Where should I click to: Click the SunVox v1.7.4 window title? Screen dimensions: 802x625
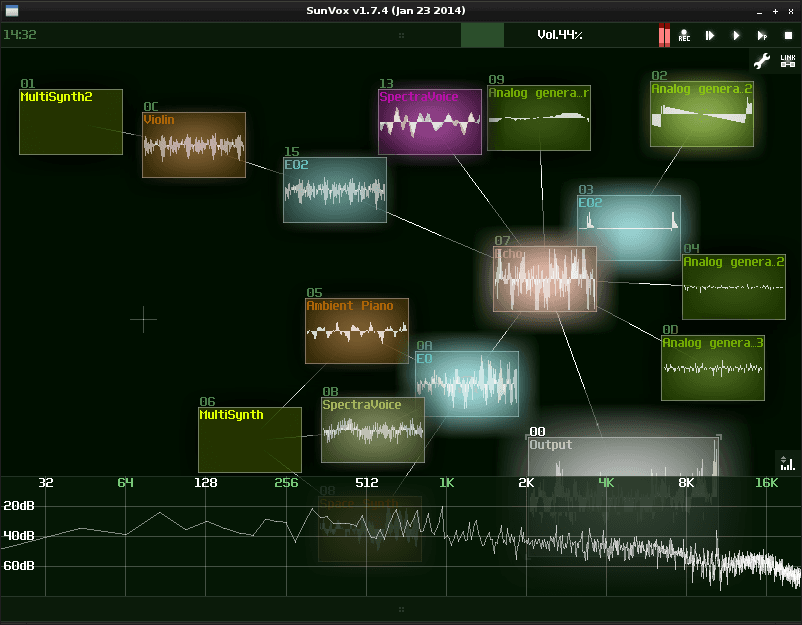(386, 10)
